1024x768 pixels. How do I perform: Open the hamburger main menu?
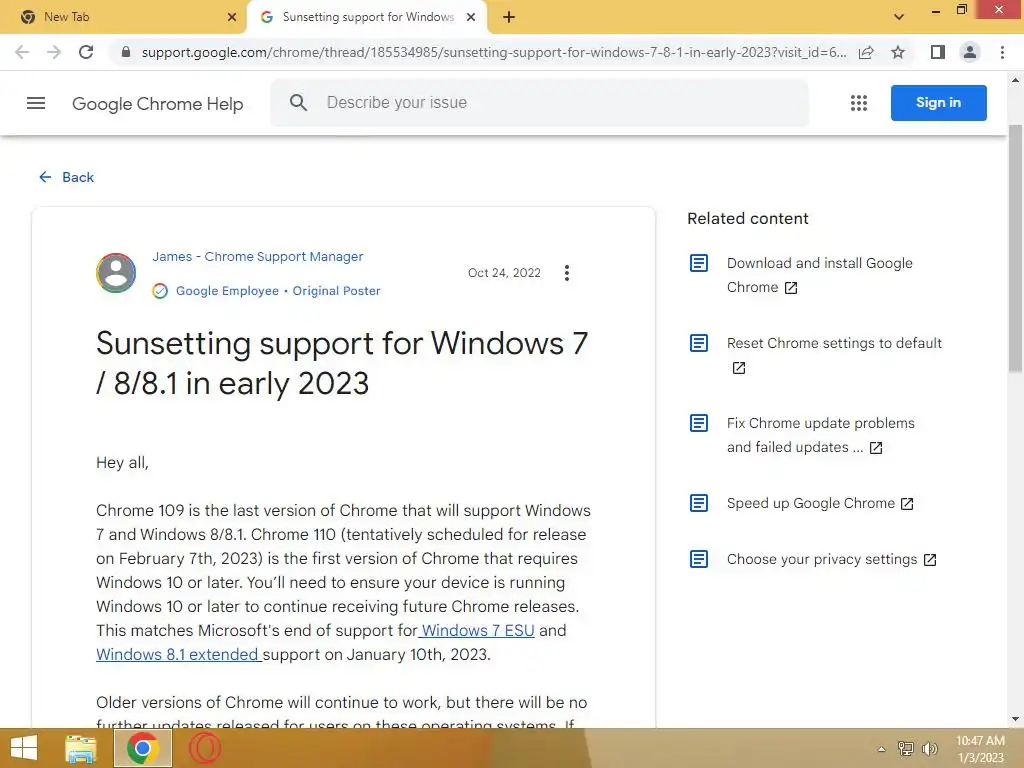[36, 103]
